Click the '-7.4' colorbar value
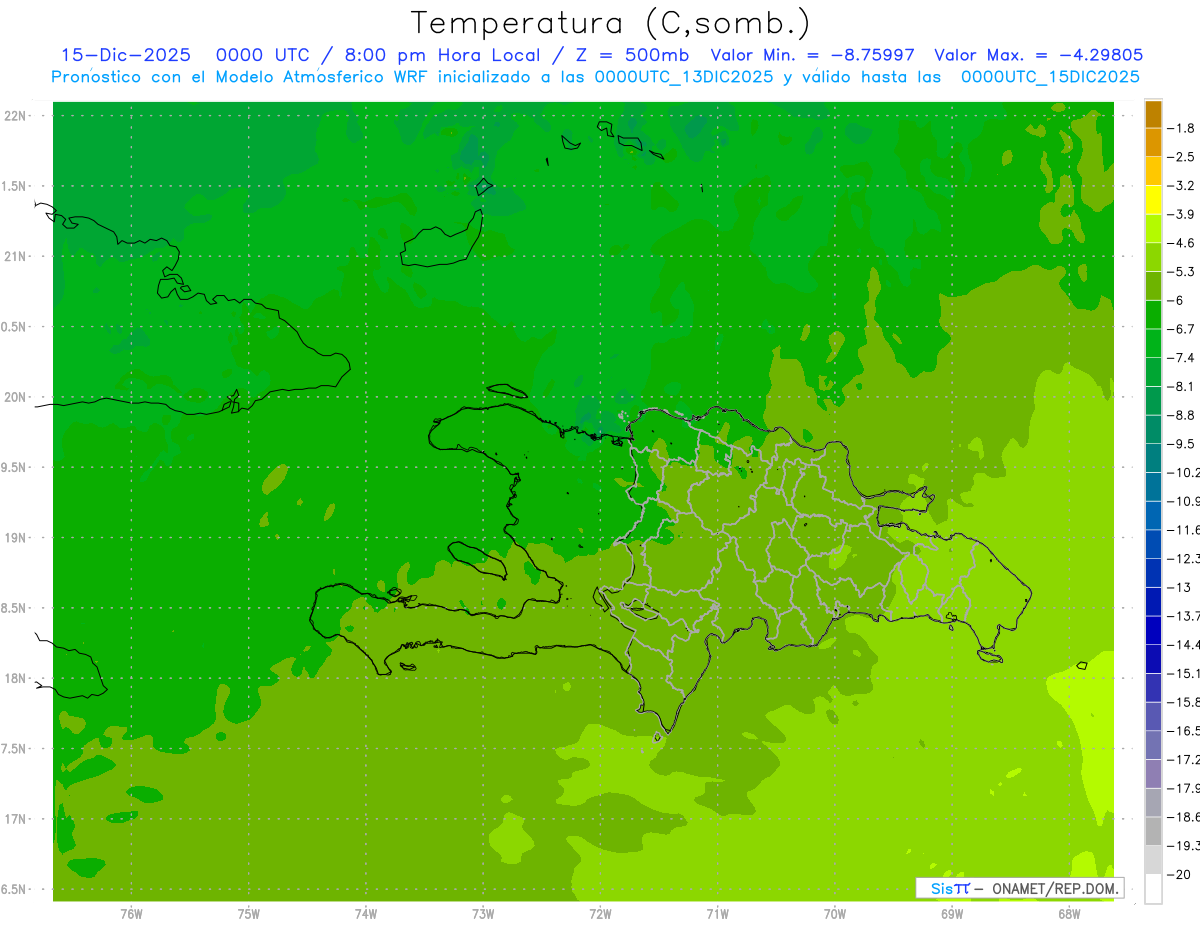1200x927 pixels. [1182, 358]
